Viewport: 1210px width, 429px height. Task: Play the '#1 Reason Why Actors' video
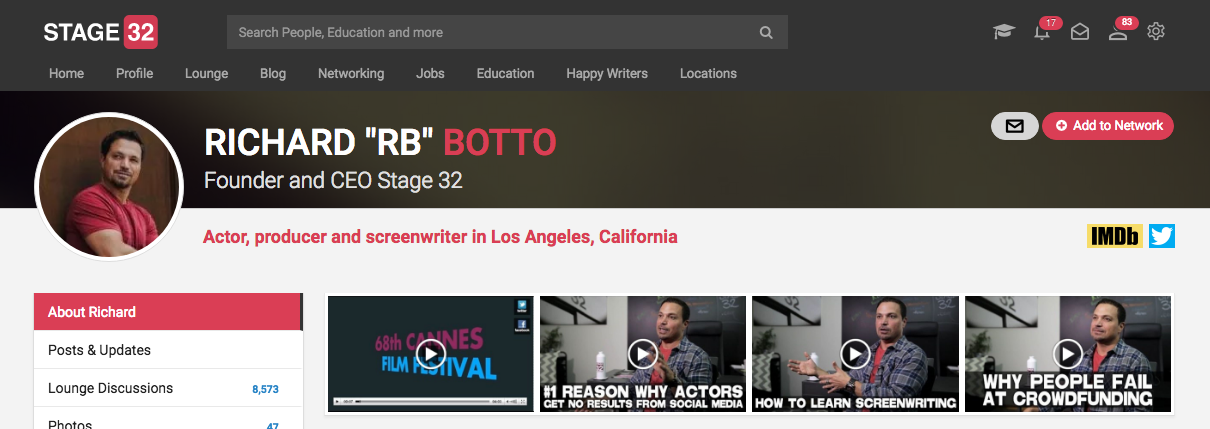642,353
